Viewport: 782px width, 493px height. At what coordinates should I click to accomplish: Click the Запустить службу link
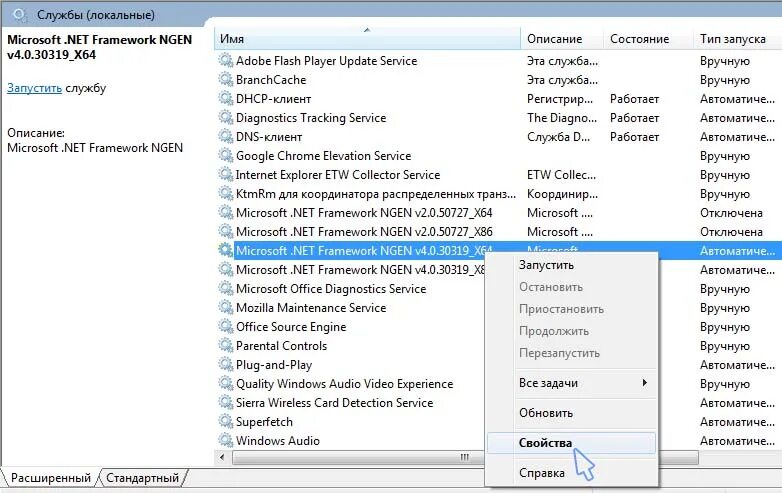tap(34, 88)
